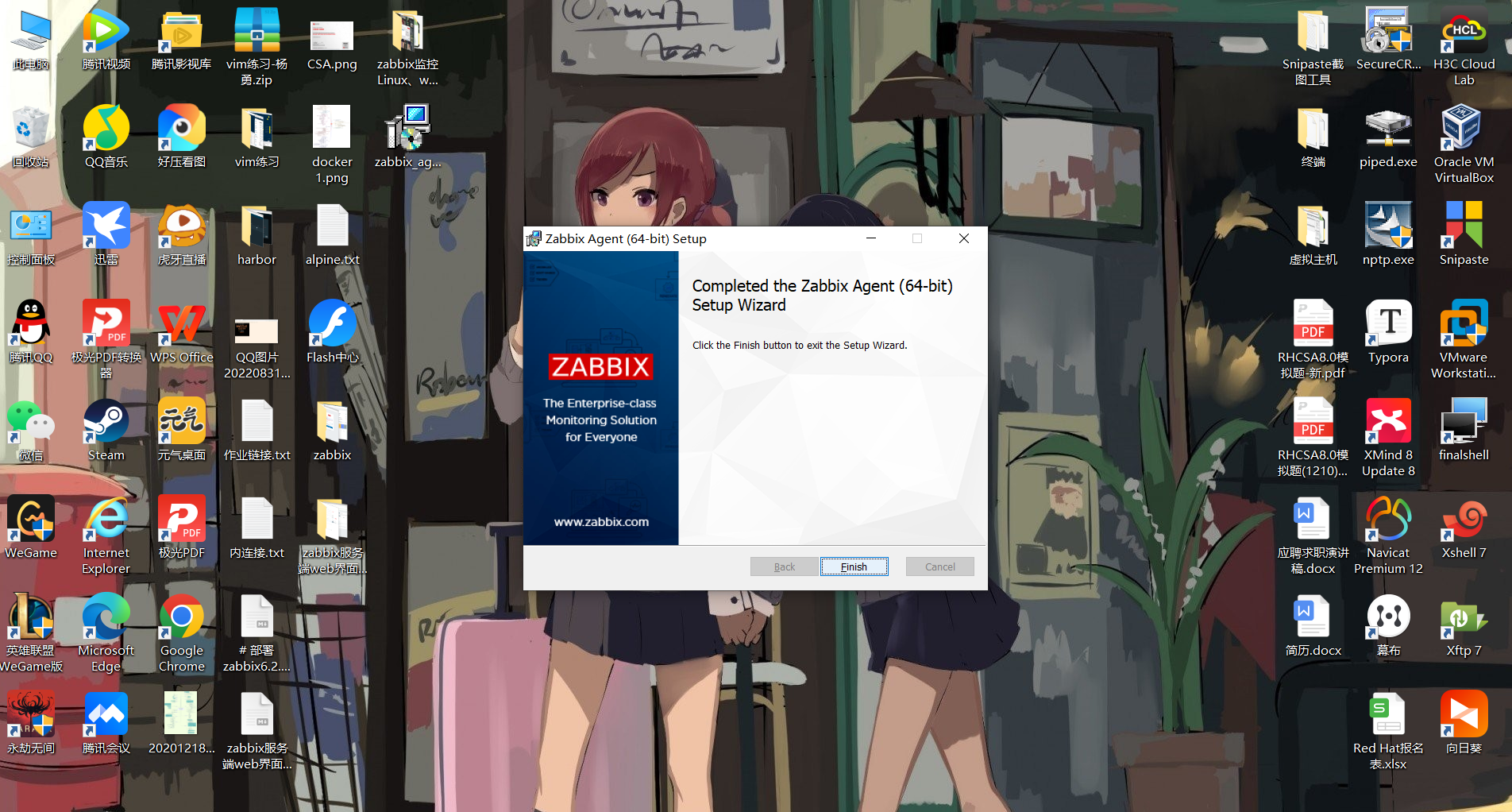Open the 终端 folder
Screen dimensions: 1512x812
(1313, 137)
